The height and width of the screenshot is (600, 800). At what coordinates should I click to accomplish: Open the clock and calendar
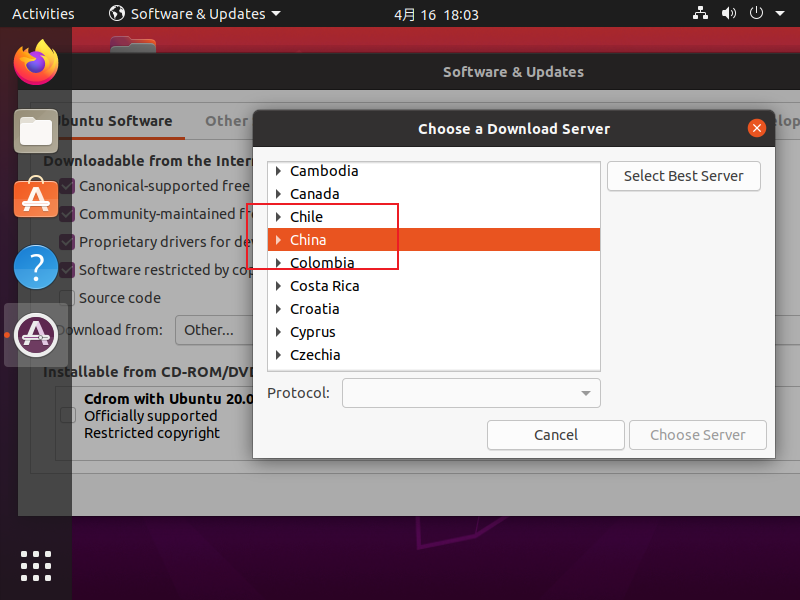tap(436, 14)
